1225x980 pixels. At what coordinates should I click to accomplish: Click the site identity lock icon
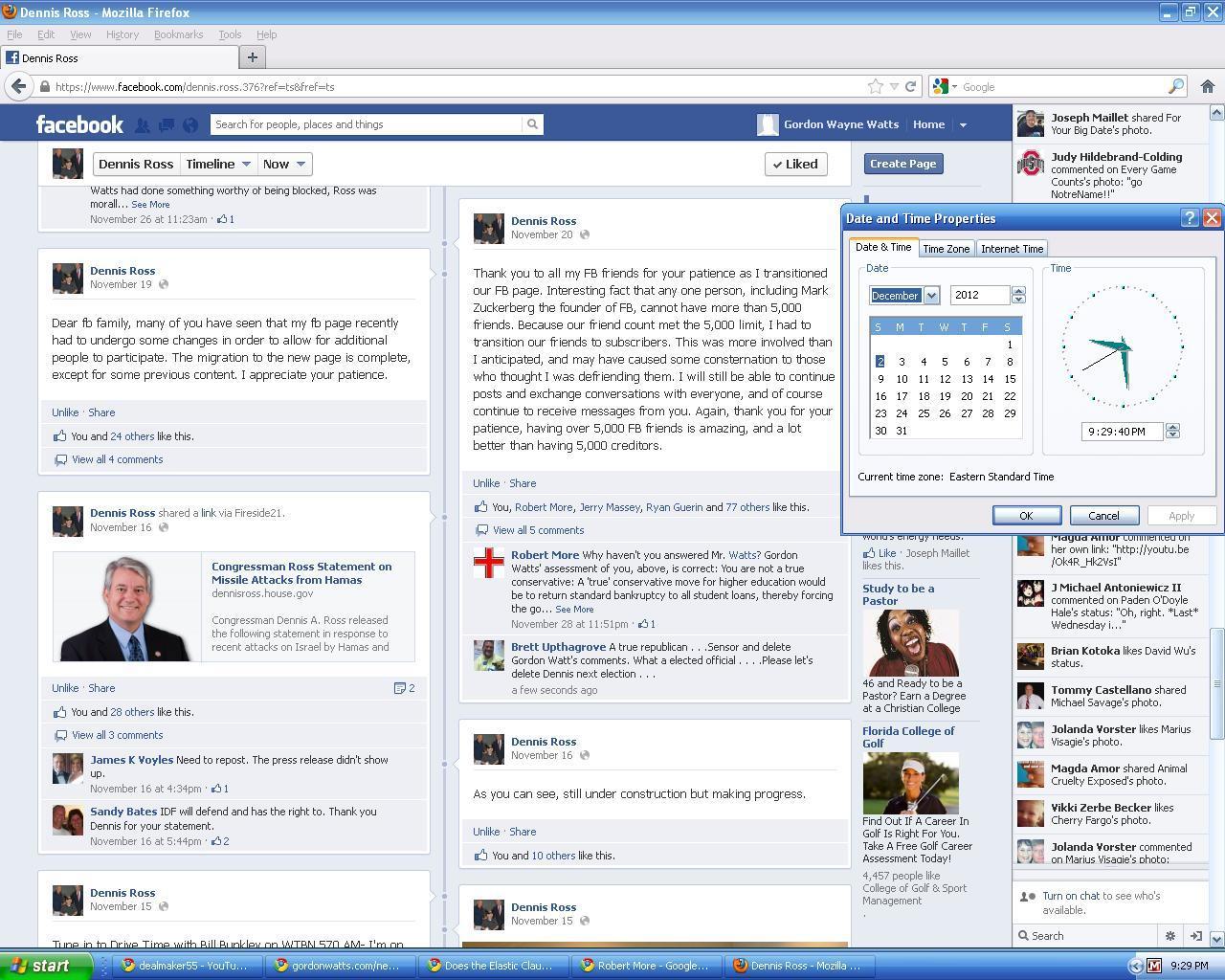tap(44, 86)
